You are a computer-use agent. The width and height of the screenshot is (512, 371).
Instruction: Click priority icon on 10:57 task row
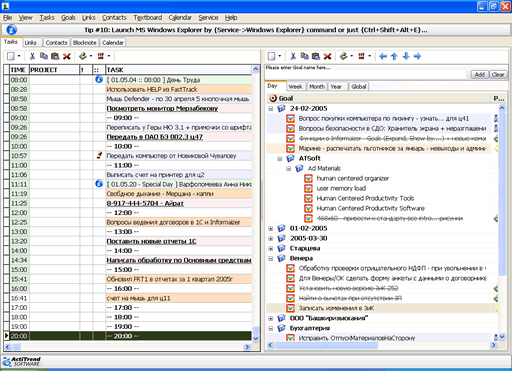tap(99, 155)
